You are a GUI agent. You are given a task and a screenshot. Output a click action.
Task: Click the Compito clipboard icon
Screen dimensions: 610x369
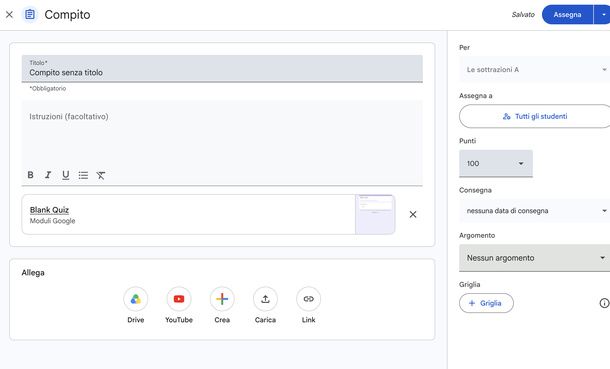[30, 15]
